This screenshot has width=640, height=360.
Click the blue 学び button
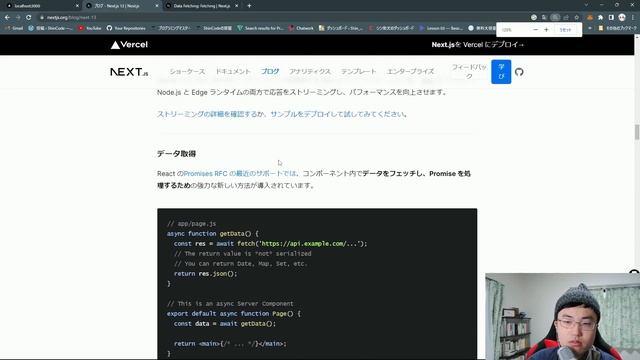tap(501, 71)
